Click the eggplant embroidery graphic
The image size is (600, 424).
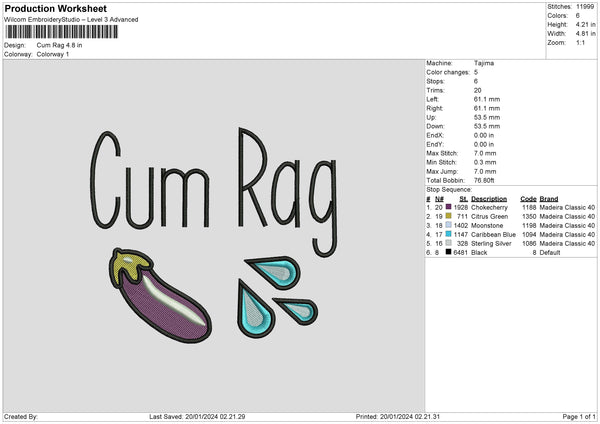(x=160, y=295)
